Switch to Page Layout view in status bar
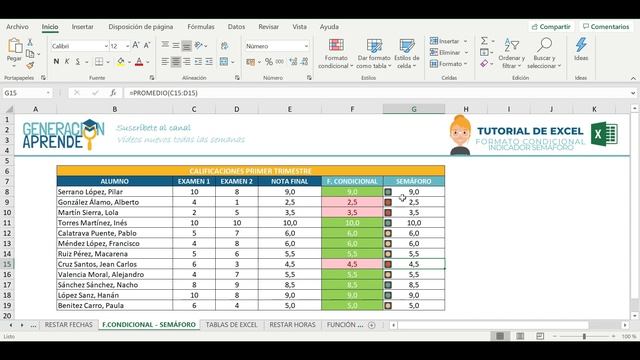The height and width of the screenshot is (360, 640). click(520, 336)
